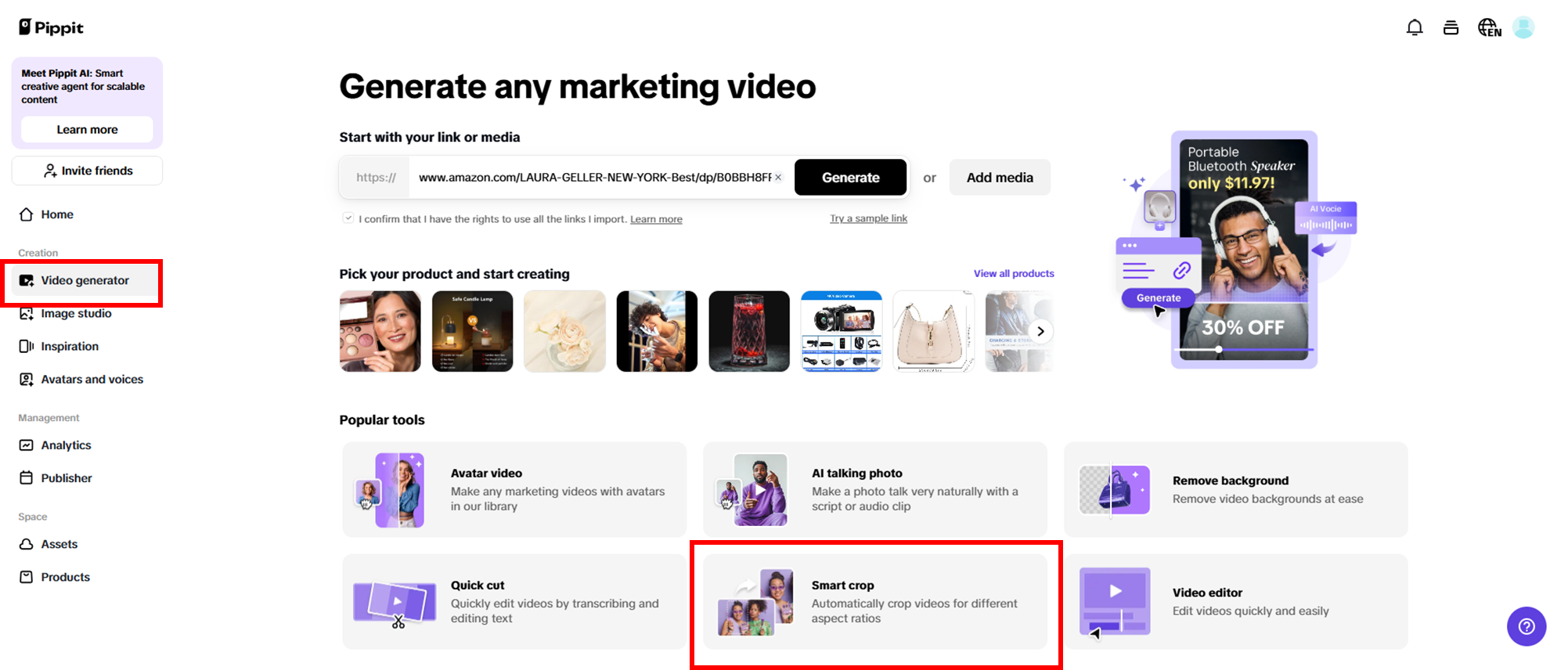This screenshot has width=1568, height=670.
Task: Click the Home house icon
Action: point(27,214)
